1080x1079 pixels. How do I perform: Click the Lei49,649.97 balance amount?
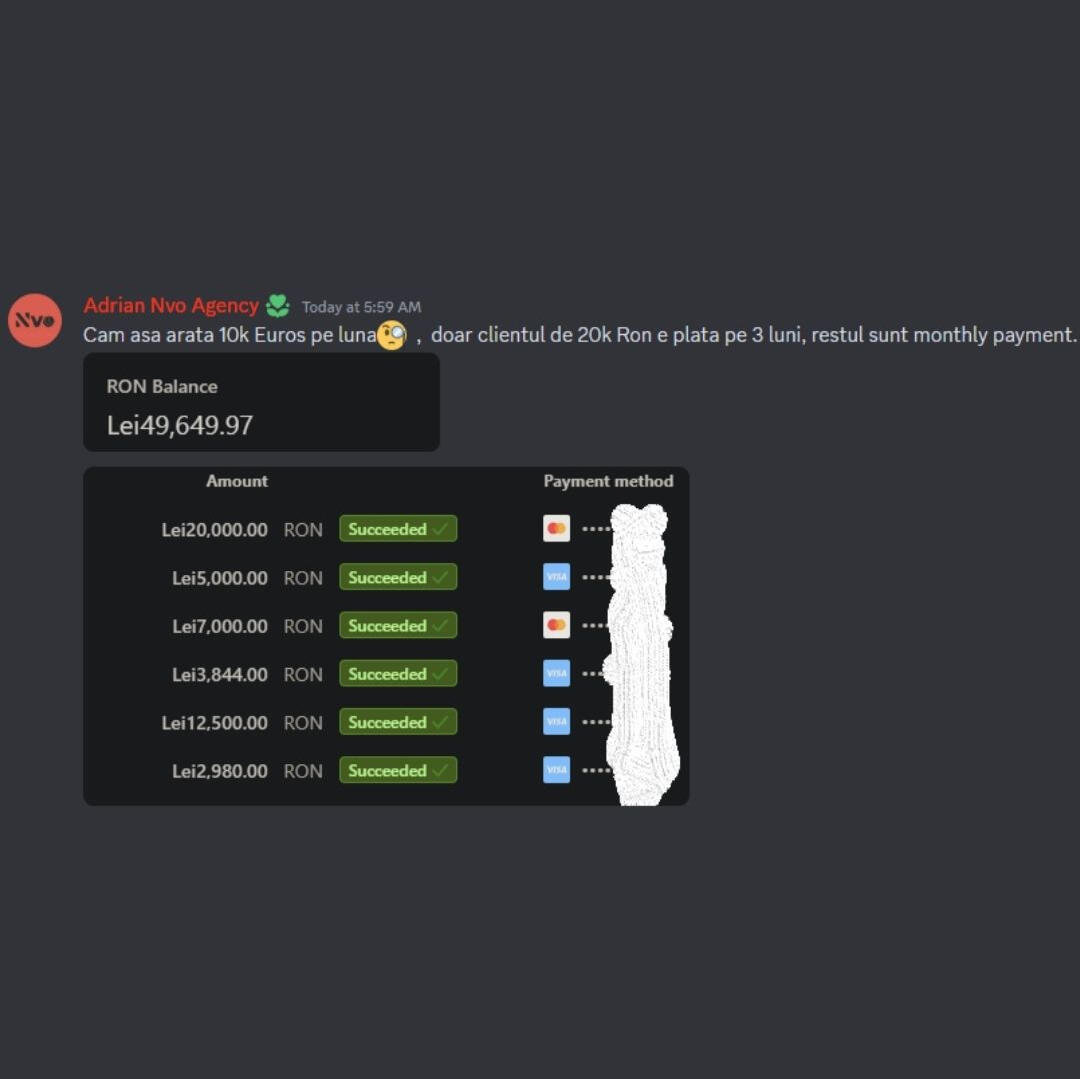pyautogui.click(x=180, y=426)
